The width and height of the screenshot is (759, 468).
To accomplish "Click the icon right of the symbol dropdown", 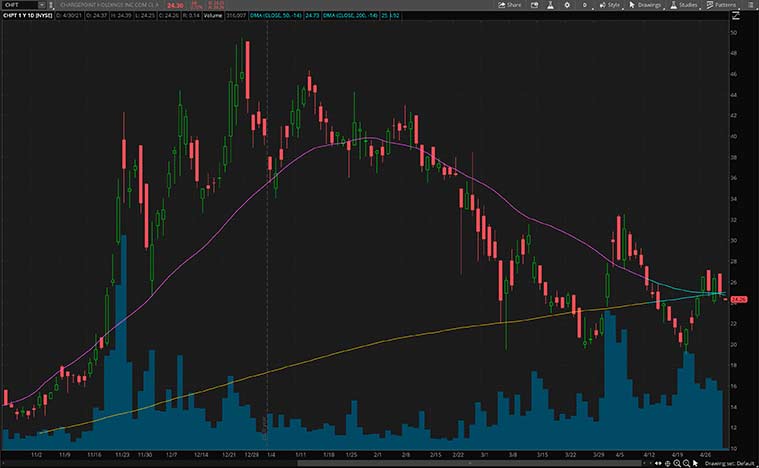I will click(x=51, y=5).
